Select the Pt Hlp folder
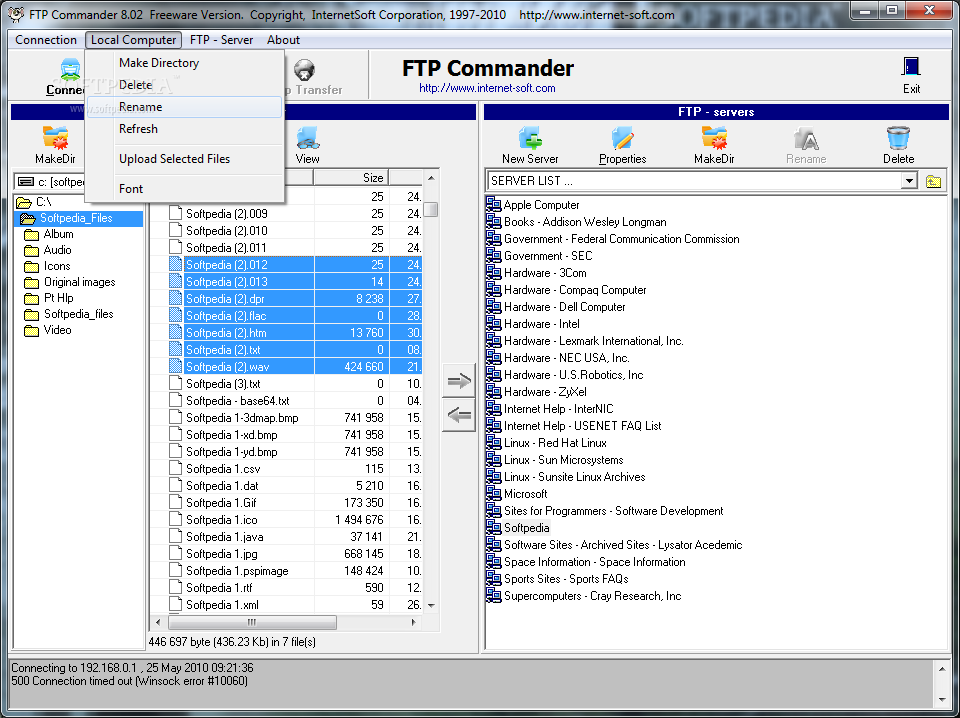 (58, 298)
